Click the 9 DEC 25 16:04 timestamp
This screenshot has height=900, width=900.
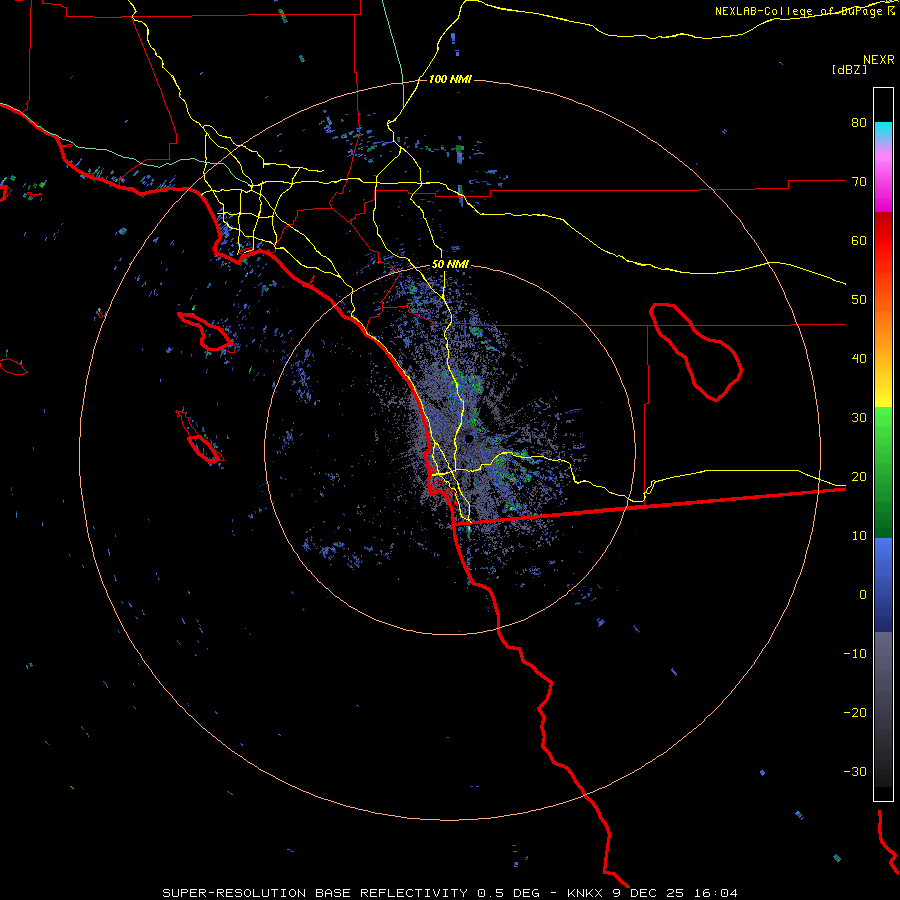pos(676,893)
